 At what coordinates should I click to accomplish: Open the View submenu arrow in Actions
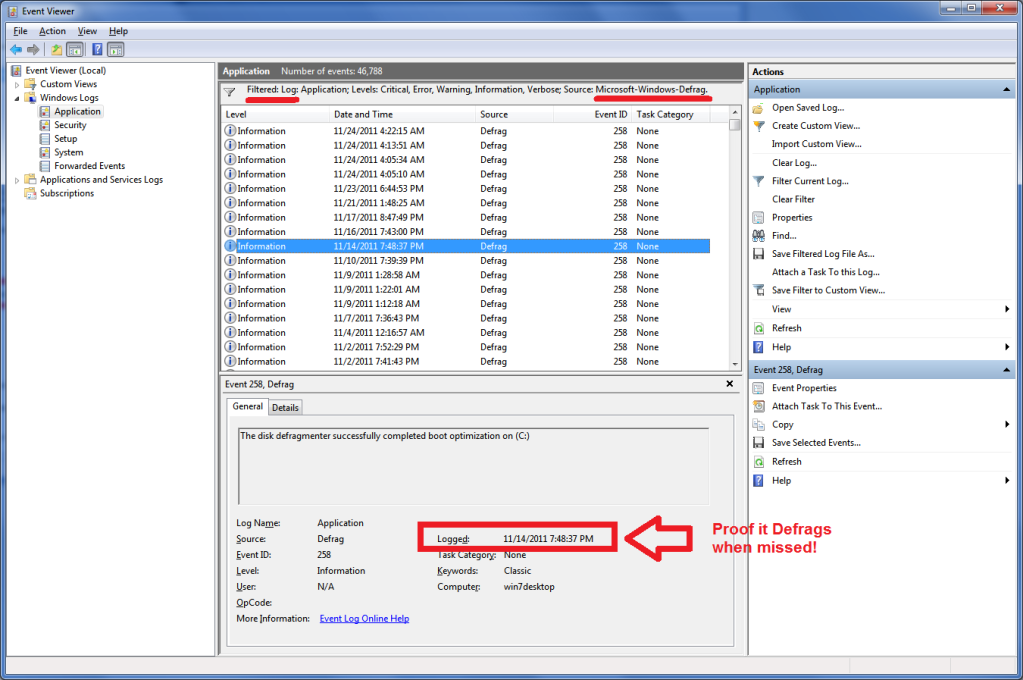click(1007, 309)
